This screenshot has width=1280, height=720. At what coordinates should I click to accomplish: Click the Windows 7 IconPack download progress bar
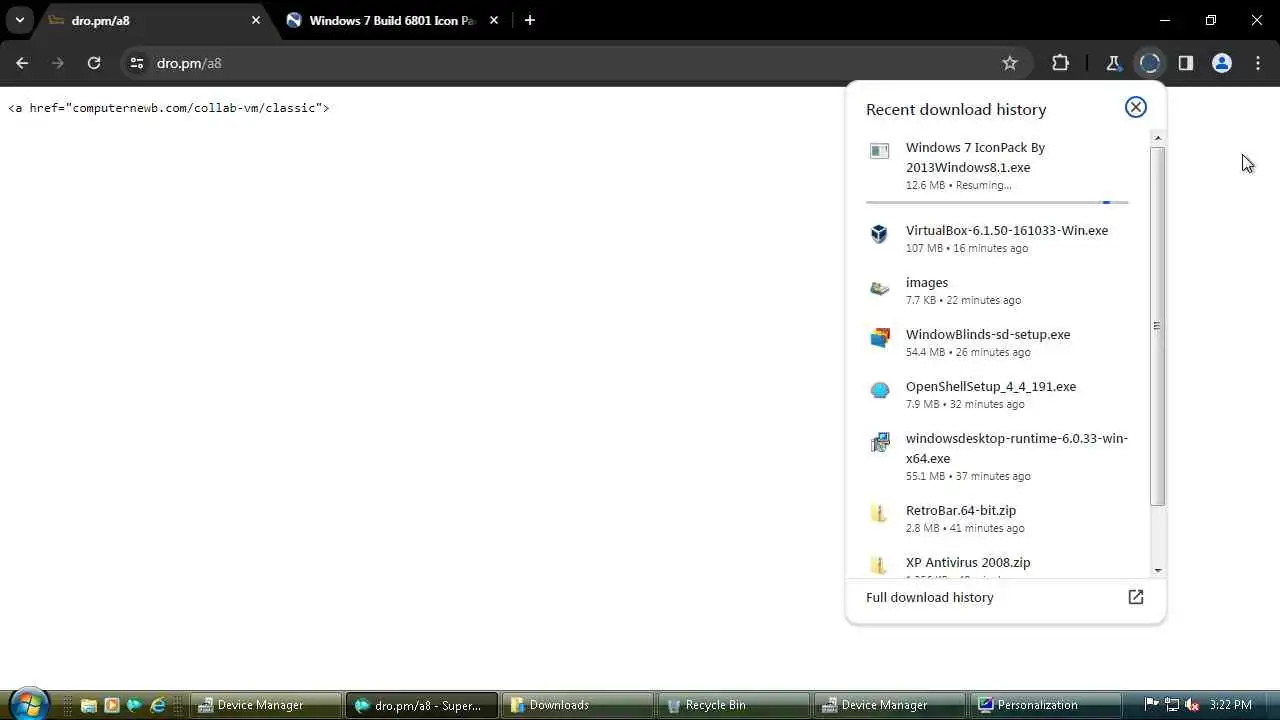pos(997,202)
